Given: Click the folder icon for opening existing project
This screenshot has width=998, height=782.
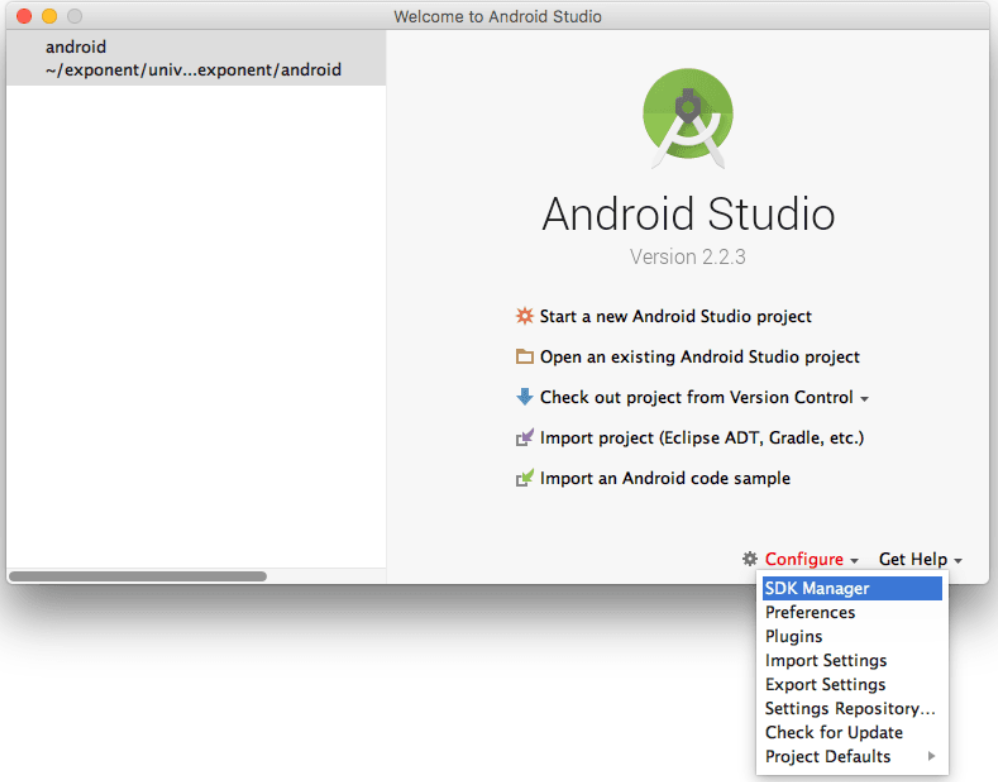Looking at the screenshot, I should click(524, 356).
